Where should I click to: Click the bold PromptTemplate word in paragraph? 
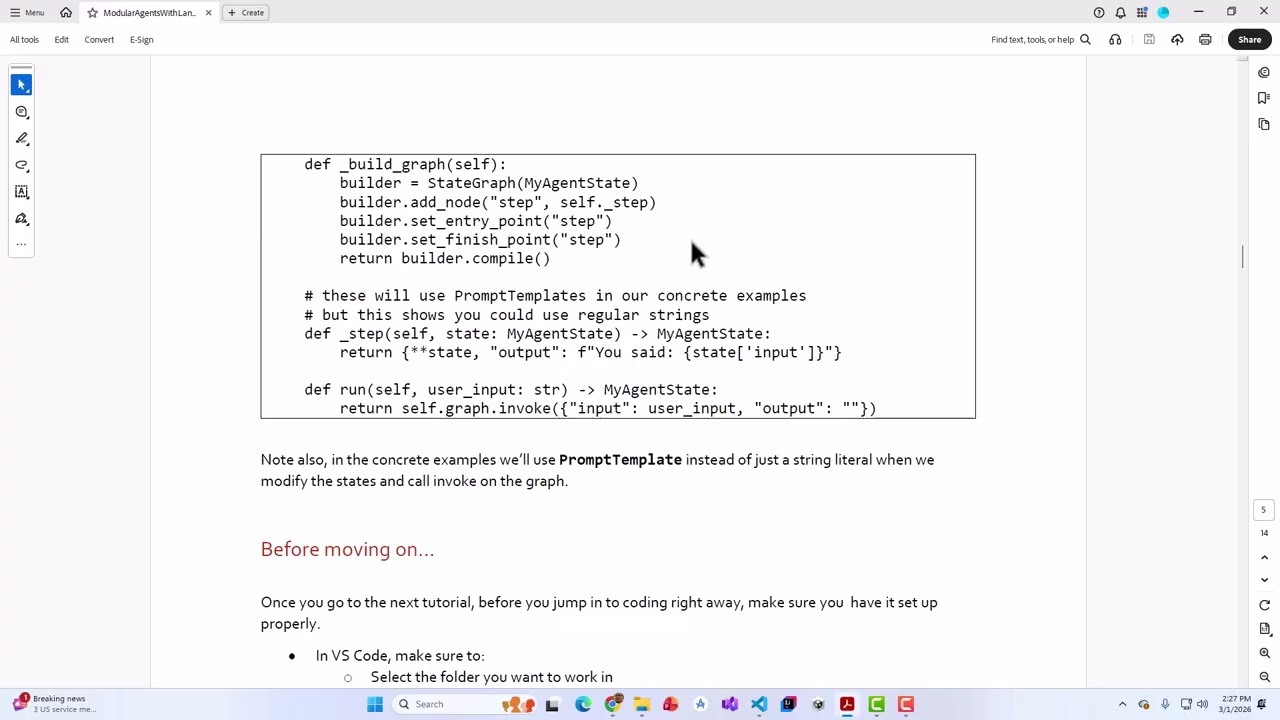620,460
